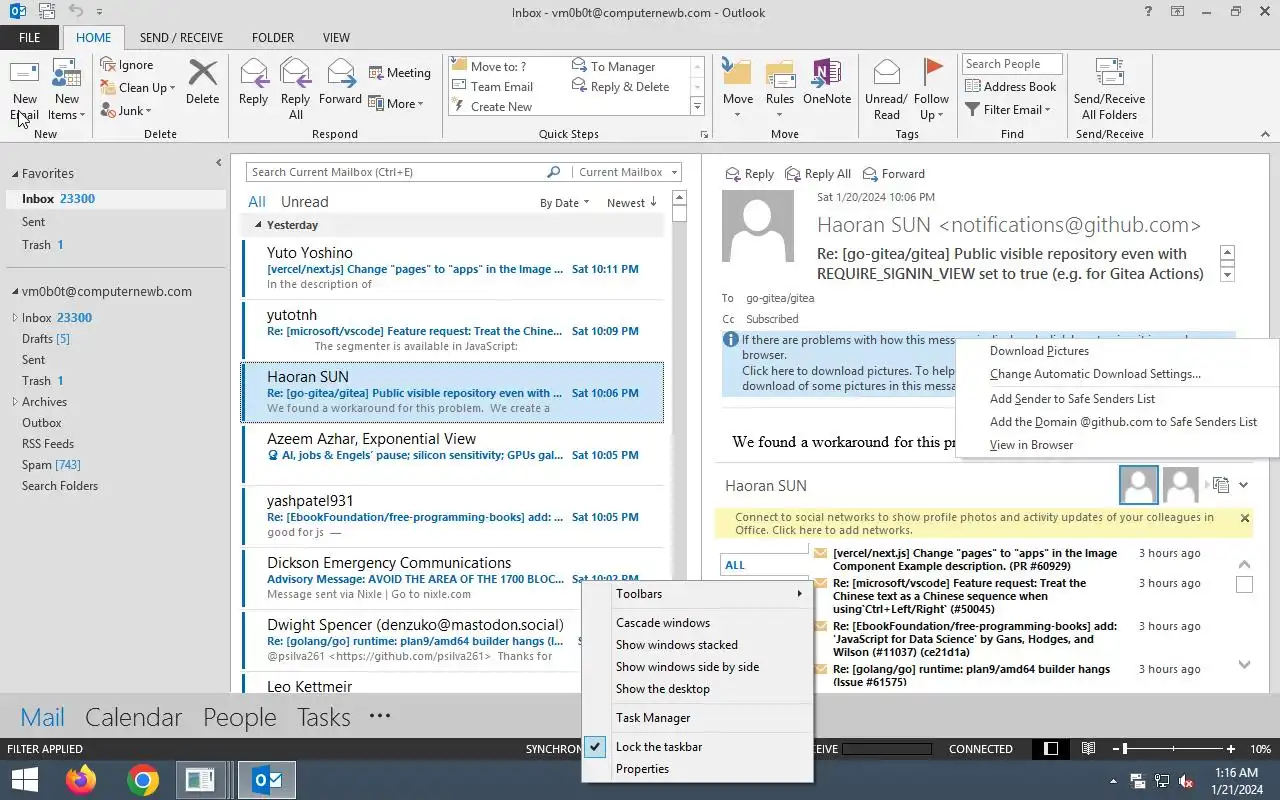This screenshot has height=800, width=1280.
Task: Click Forward in the reading pane
Action: coord(893,174)
